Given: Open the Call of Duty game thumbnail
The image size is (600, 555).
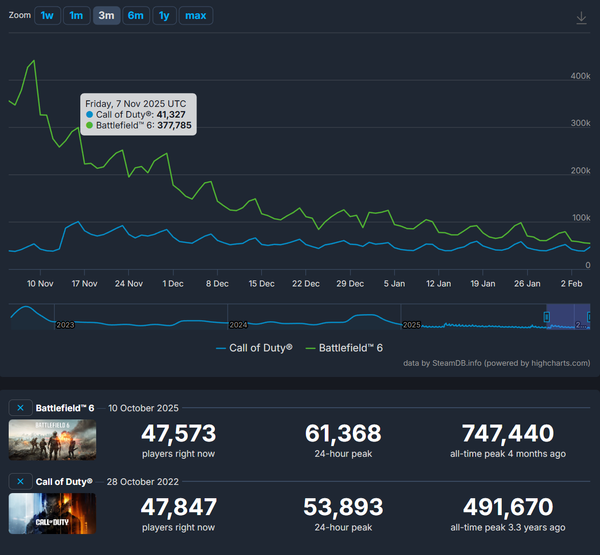Looking at the screenshot, I should 52,514.
